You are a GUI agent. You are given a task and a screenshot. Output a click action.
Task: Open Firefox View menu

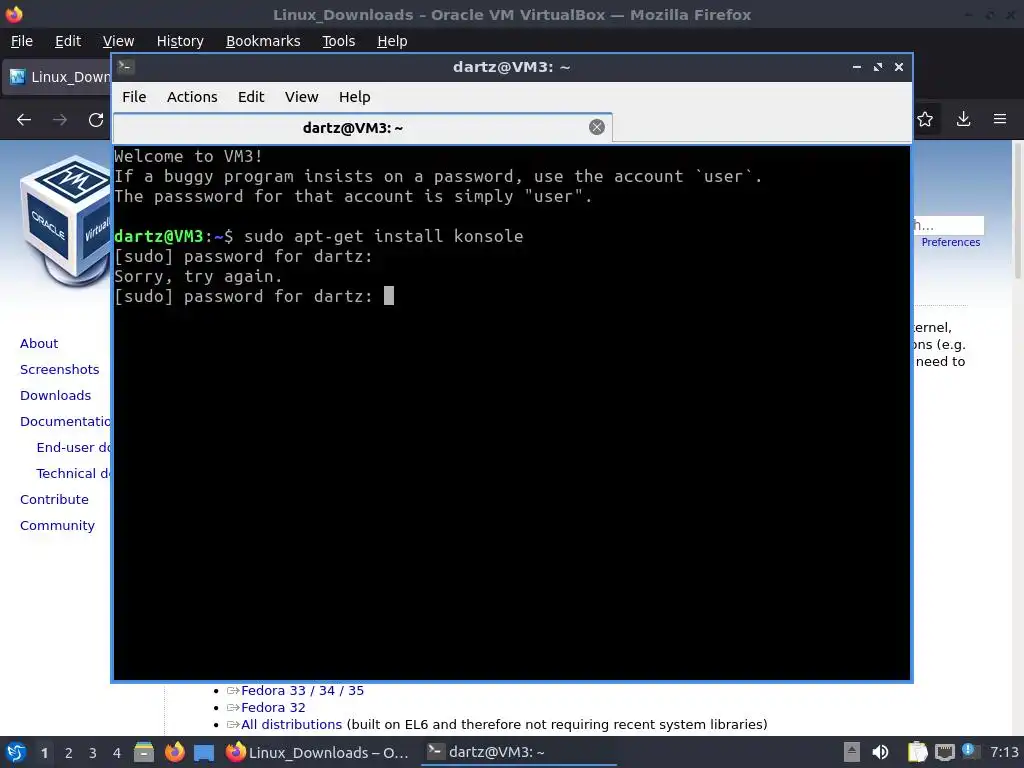[x=118, y=41]
